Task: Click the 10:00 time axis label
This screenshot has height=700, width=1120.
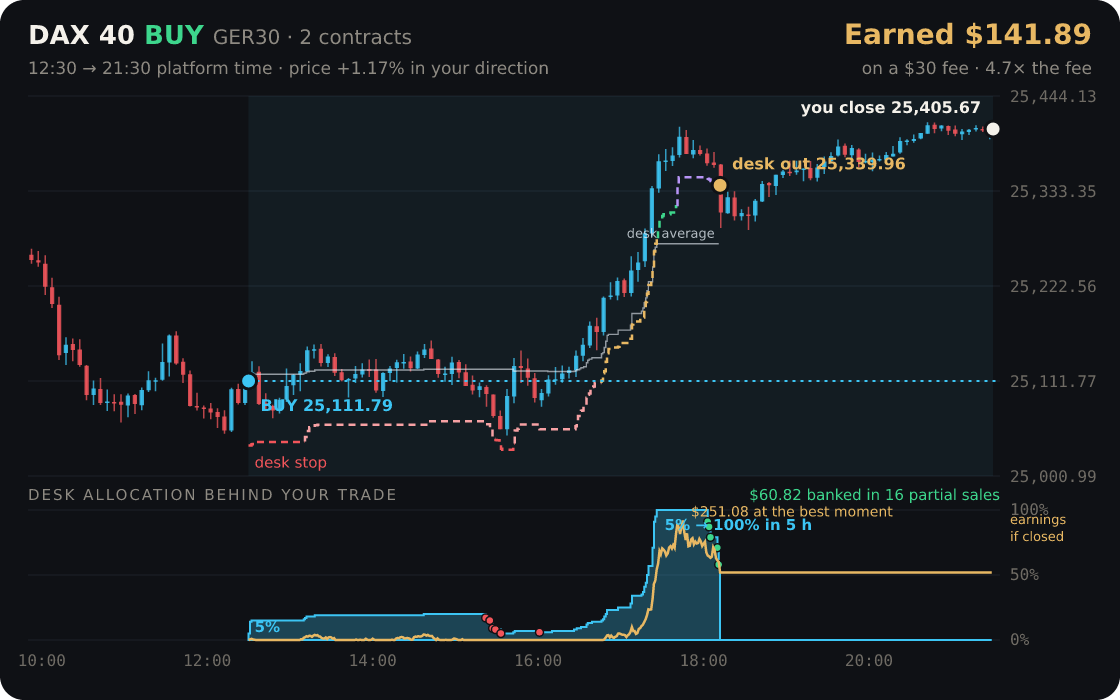Action: coord(41,661)
